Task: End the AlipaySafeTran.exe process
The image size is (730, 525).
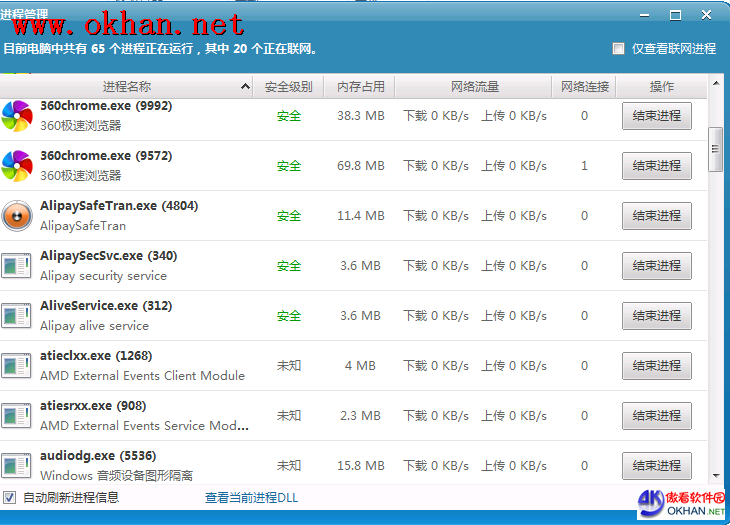Action: coord(656,216)
